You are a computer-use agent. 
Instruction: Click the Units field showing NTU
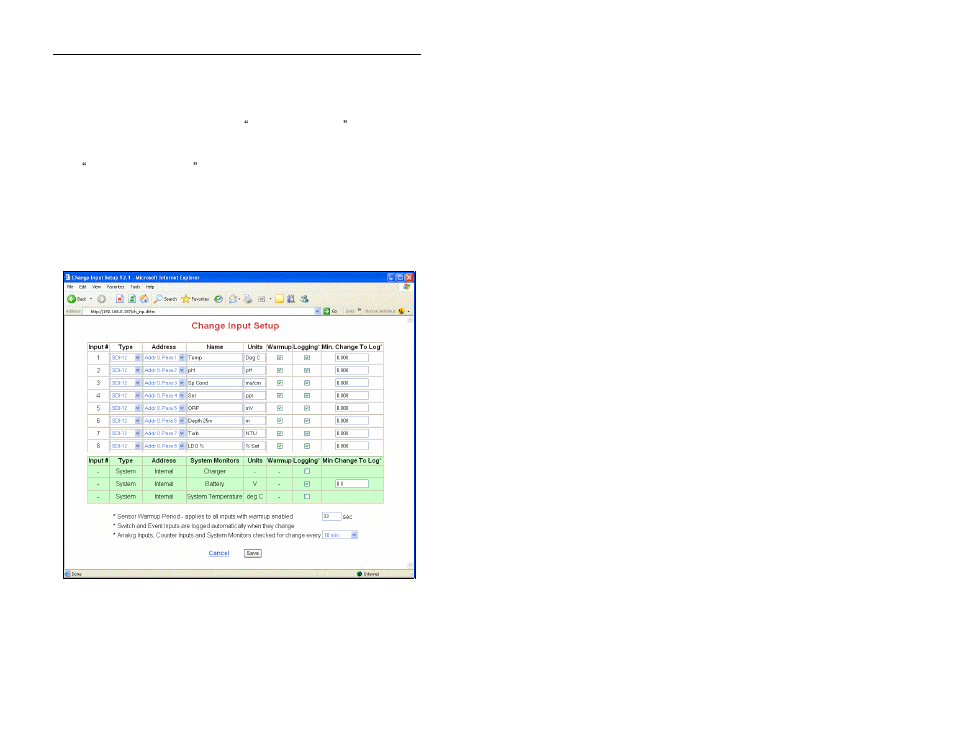point(255,434)
